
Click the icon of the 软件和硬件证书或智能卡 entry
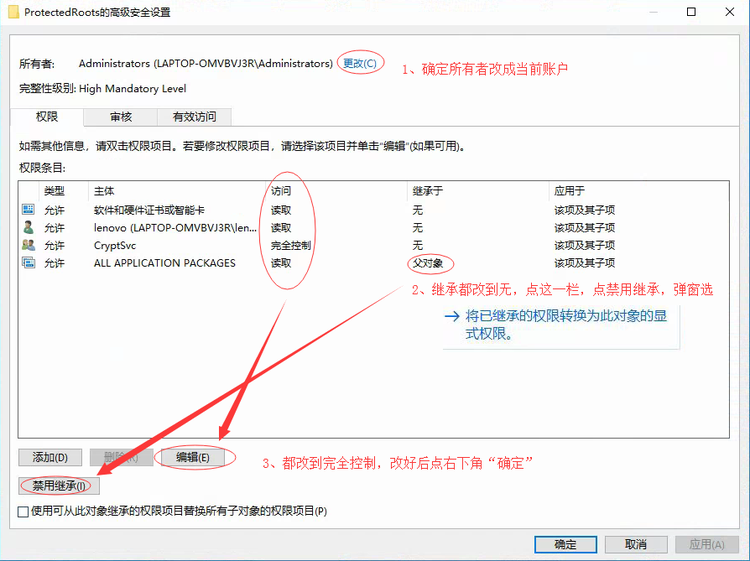click(x=28, y=210)
